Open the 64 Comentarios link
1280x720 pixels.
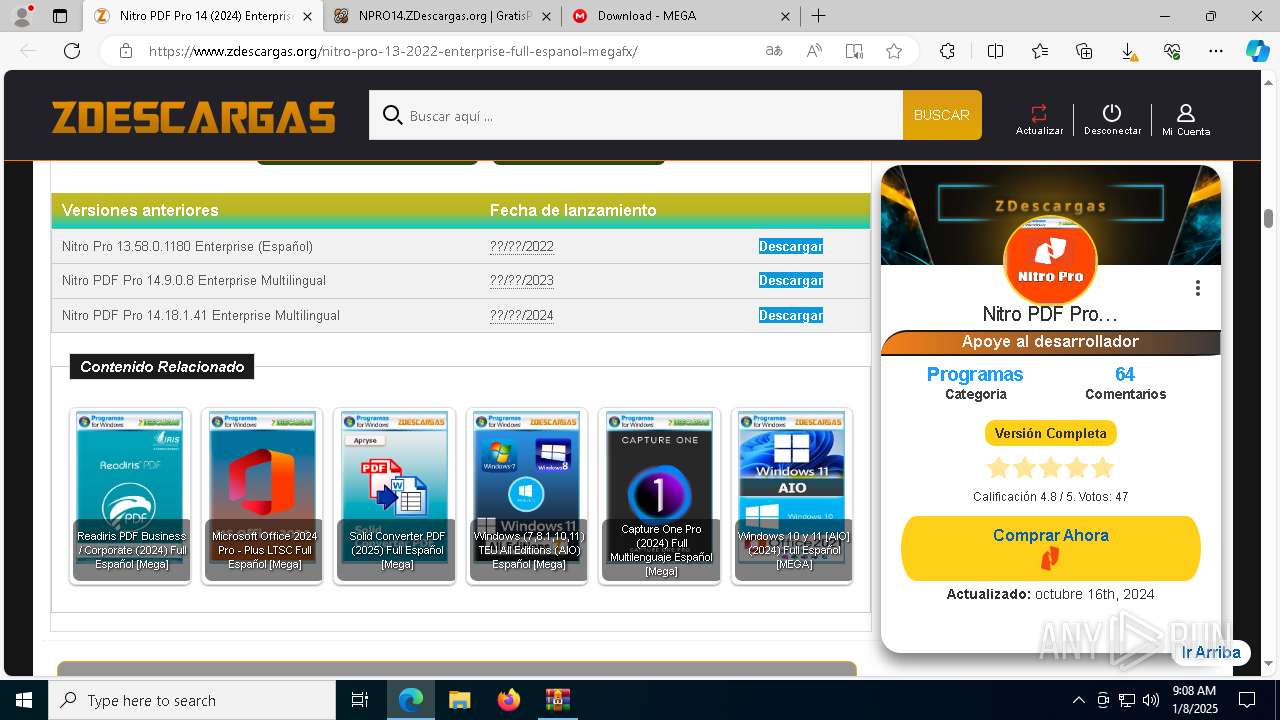point(1125,374)
